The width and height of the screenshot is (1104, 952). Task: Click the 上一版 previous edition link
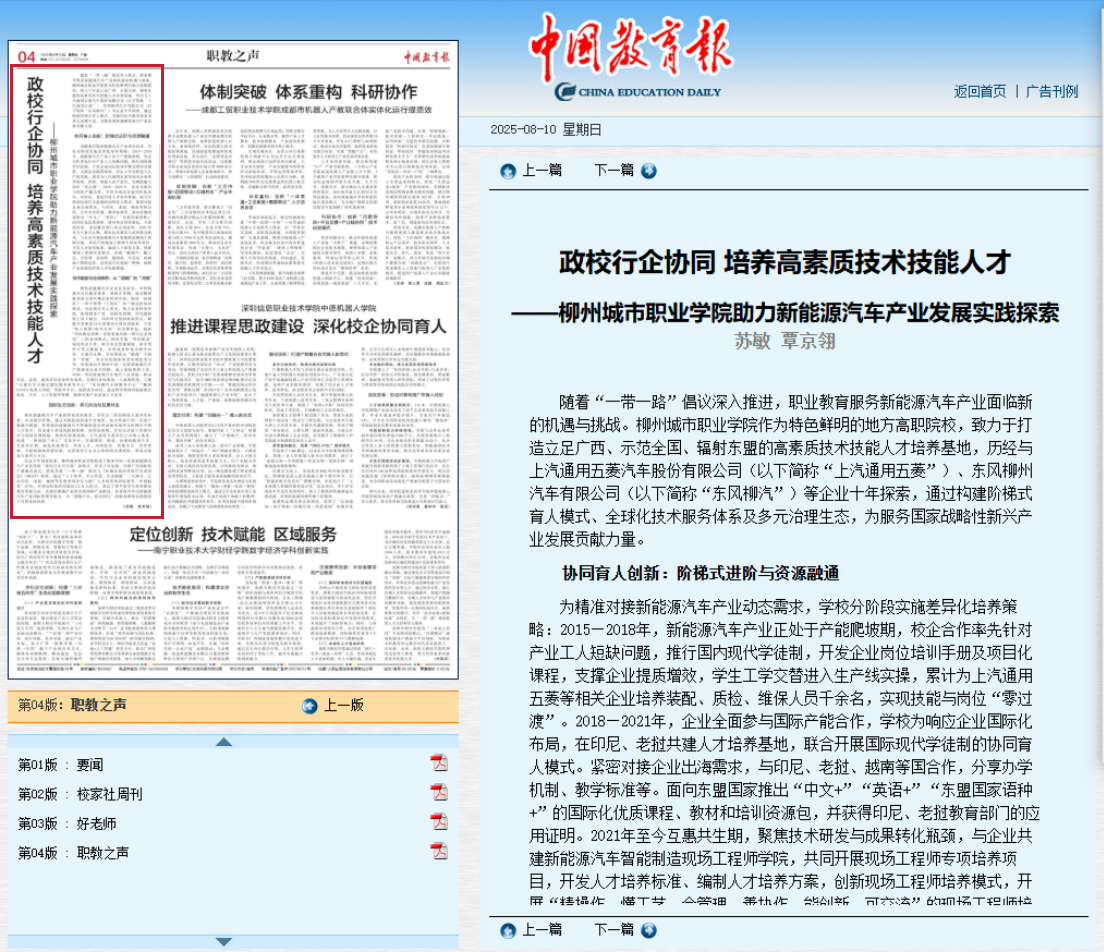coord(343,706)
